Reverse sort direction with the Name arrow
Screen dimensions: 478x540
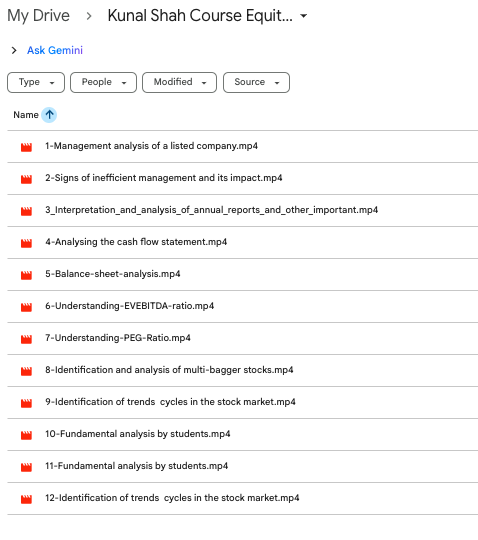(49, 115)
